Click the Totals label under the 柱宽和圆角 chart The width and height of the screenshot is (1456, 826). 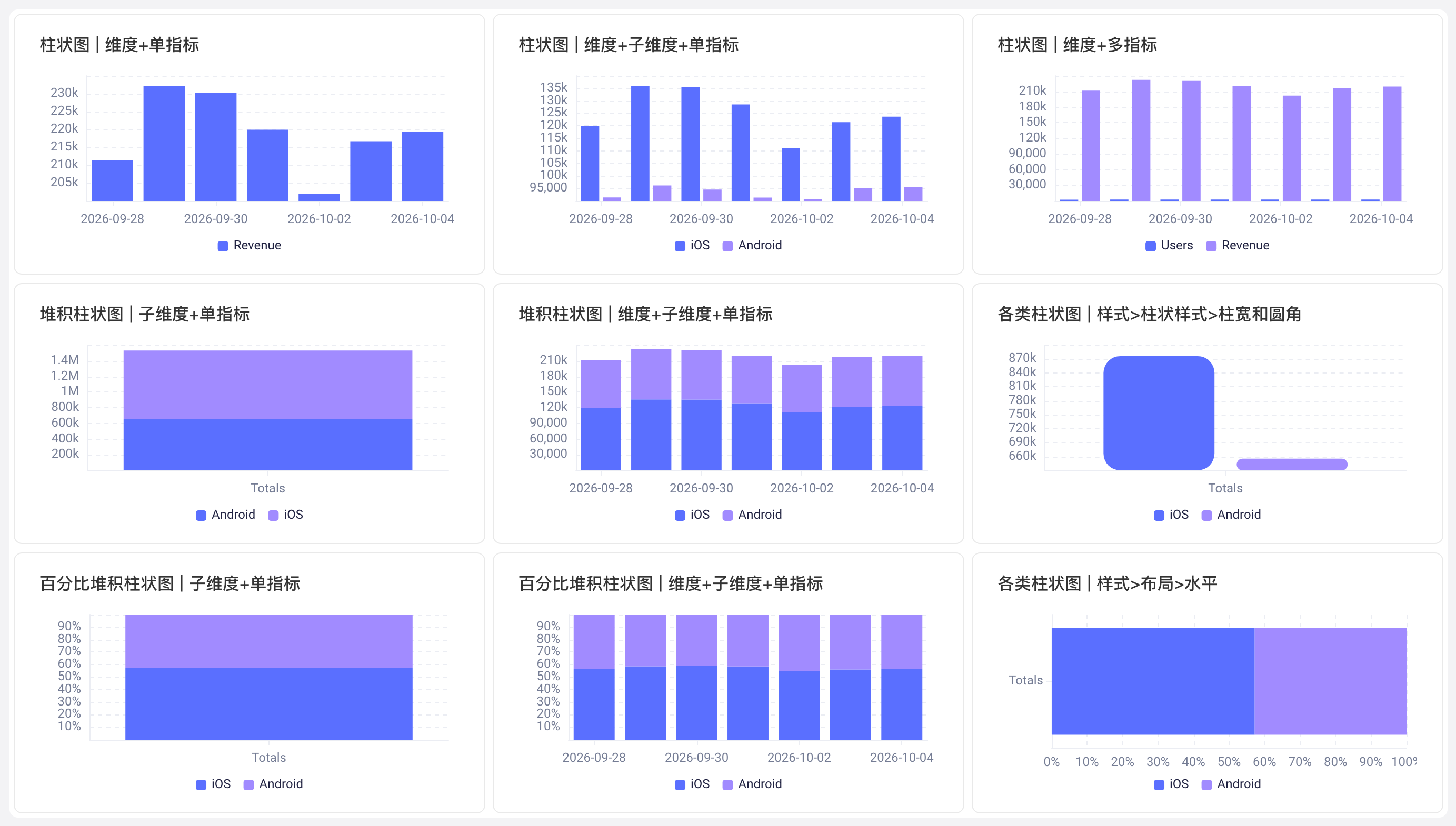pyautogui.click(x=1225, y=488)
